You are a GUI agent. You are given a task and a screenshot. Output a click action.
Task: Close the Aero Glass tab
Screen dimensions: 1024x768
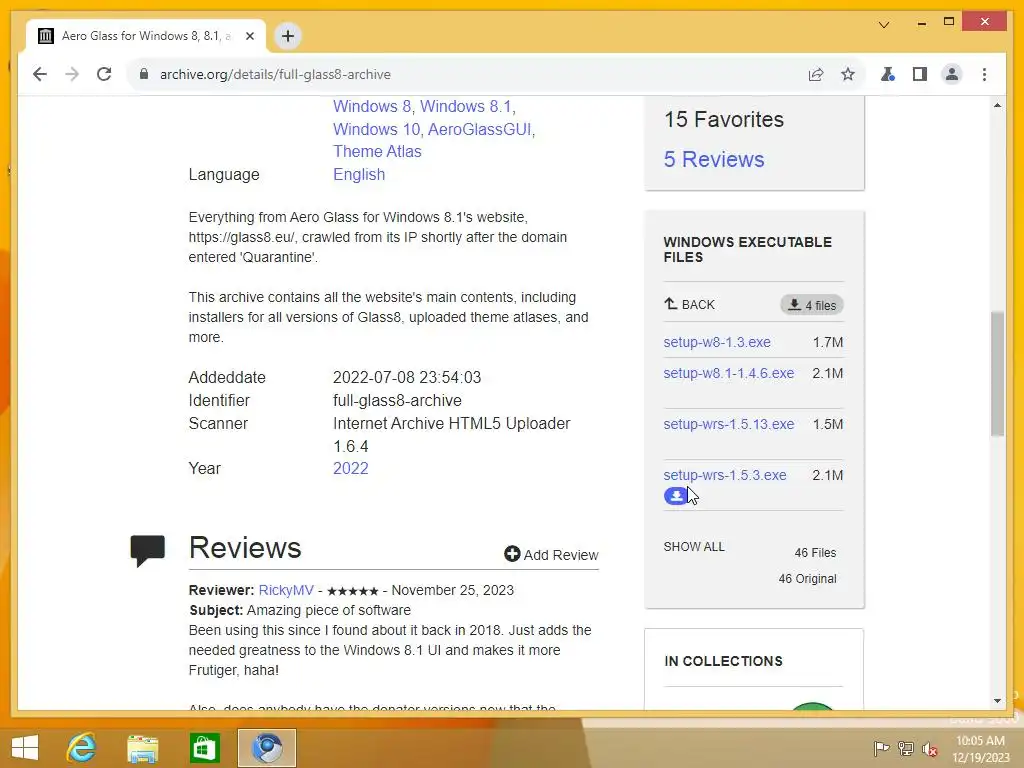pos(249,36)
